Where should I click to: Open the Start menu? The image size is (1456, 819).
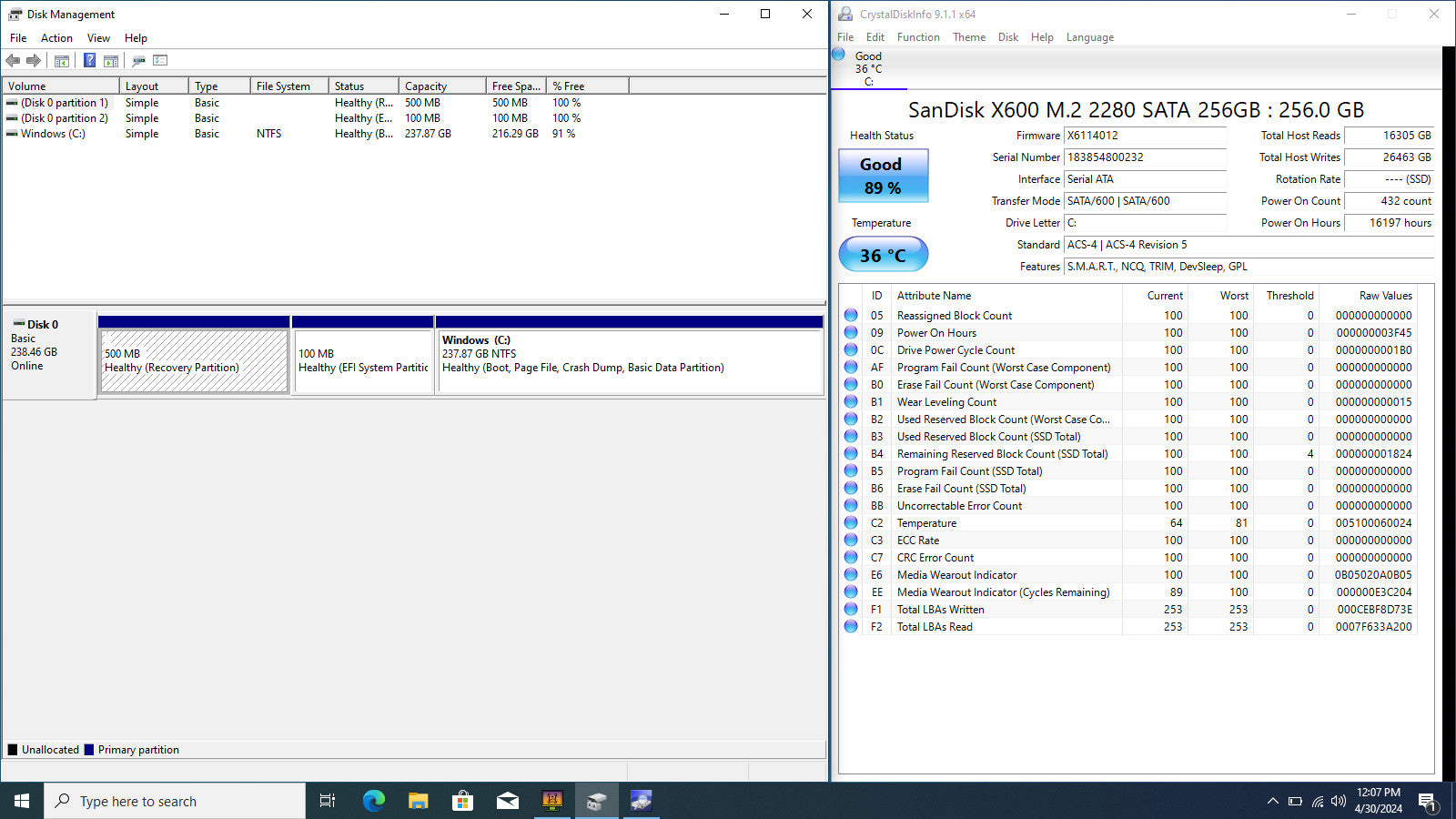(x=22, y=801)
